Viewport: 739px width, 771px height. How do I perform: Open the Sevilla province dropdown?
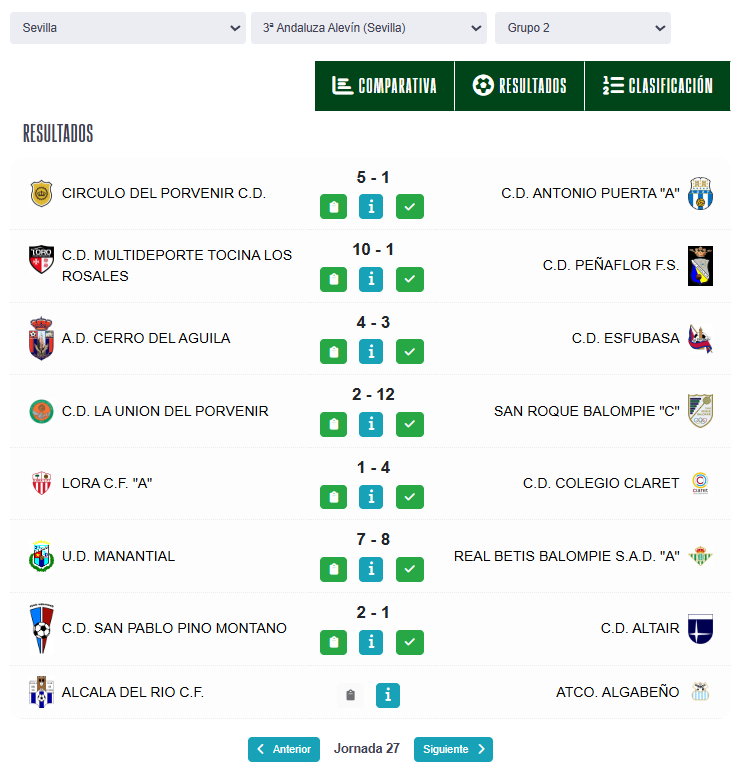click(x=127, y=28)
